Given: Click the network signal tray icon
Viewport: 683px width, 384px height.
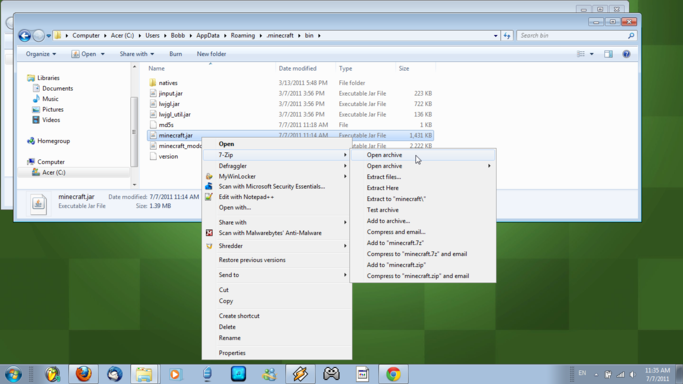Looking at the screenshot, I should pos(621,374).
